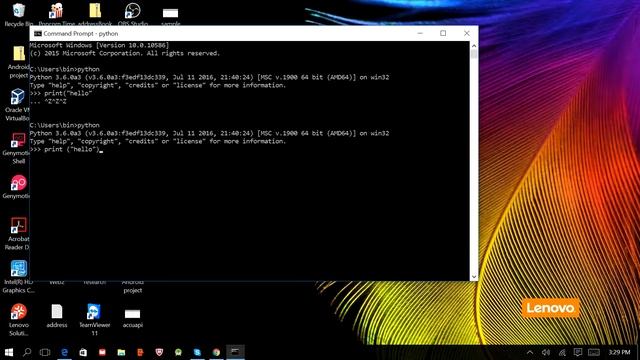Click the Command Prompt taskbar button
Screen dimensions: 640x360
[x=236, y=352]
